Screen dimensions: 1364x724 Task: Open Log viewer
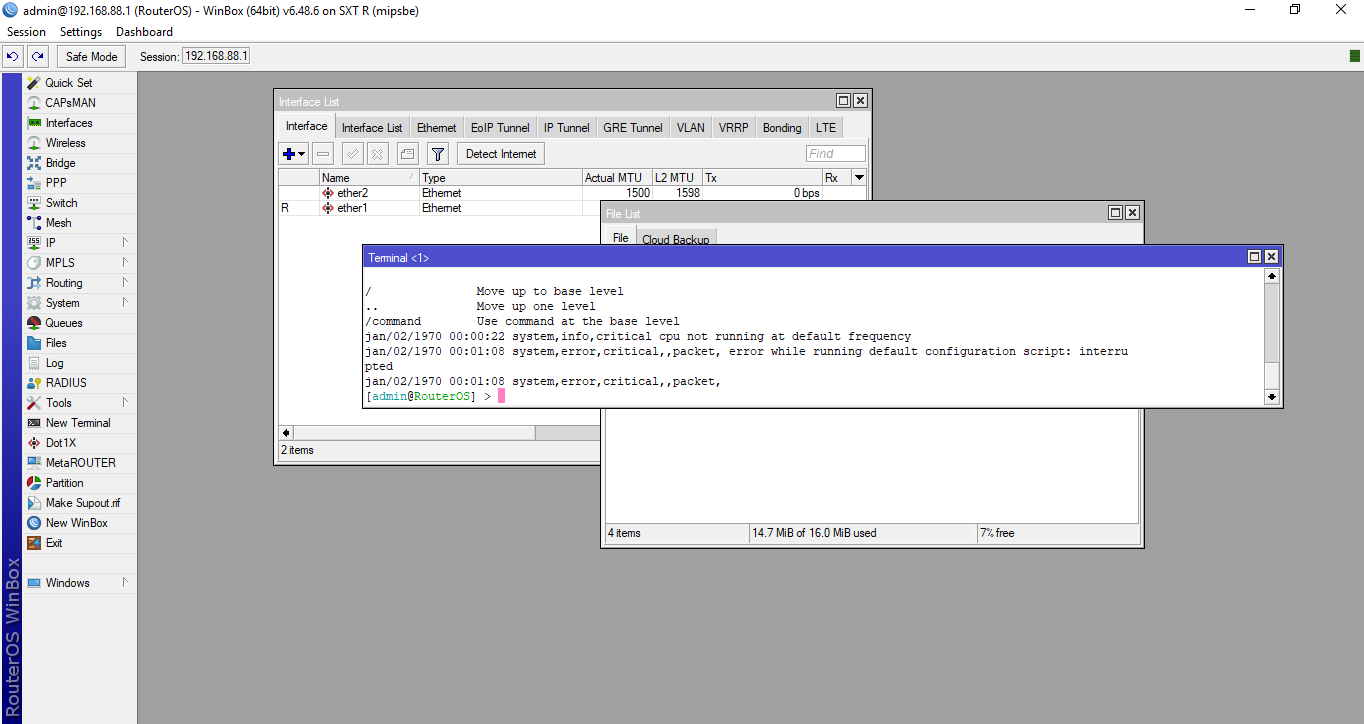(x=54, y=363)
